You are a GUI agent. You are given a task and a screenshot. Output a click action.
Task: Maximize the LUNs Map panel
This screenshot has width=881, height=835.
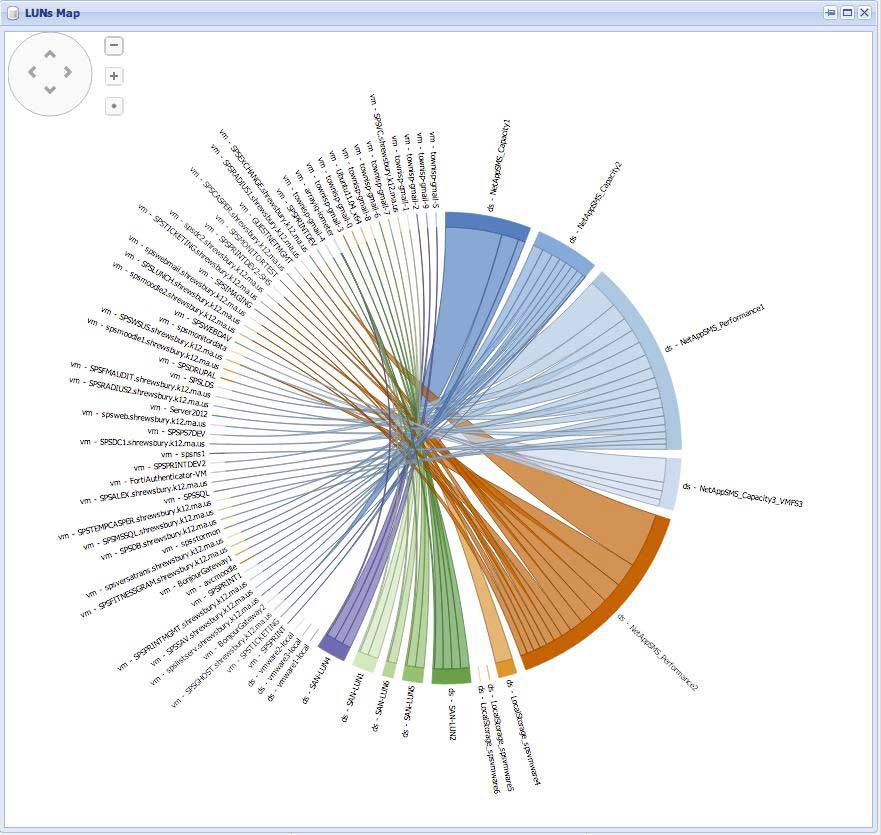(847, 12)
